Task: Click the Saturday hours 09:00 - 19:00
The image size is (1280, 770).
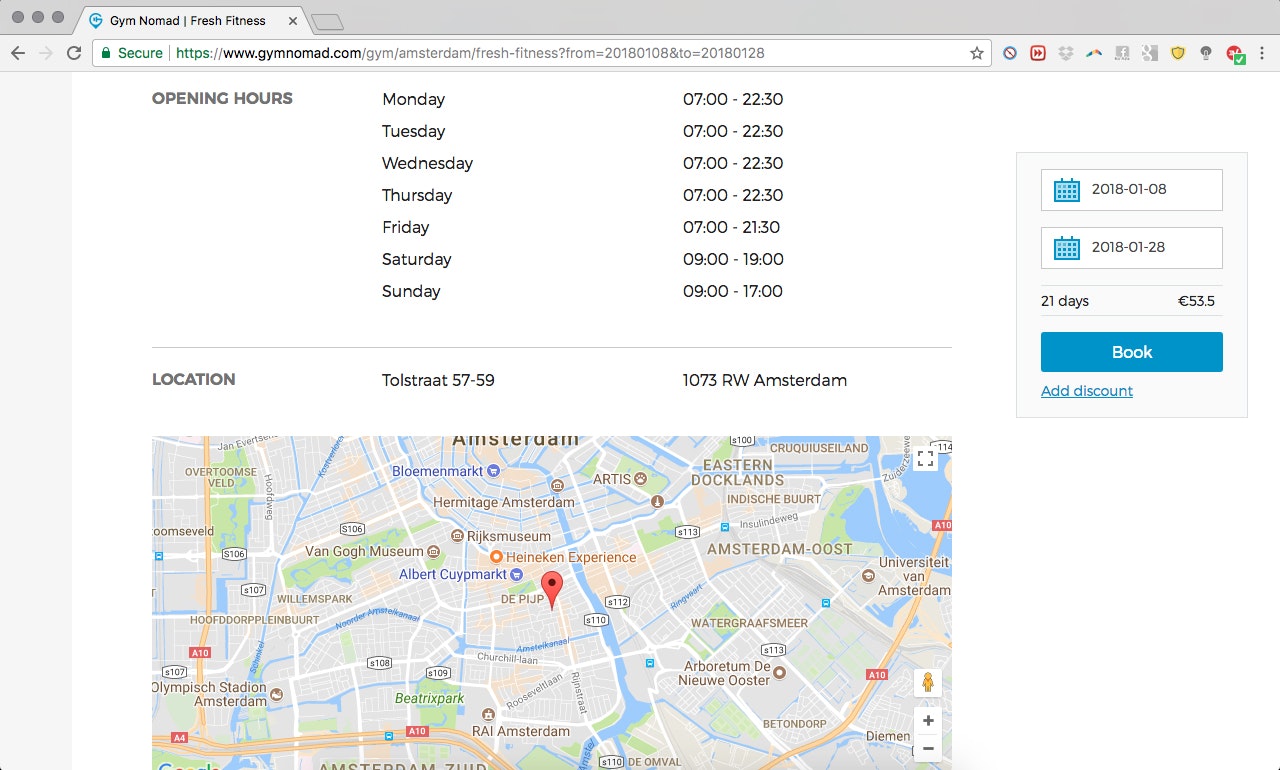Action: 733,259
